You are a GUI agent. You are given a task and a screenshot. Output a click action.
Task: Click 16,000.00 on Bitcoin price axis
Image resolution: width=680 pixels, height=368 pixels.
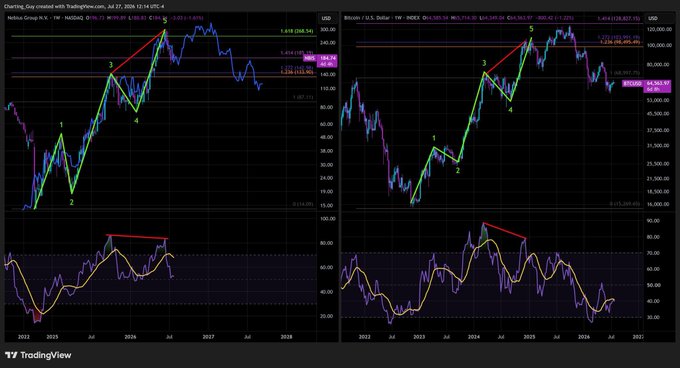658,204
